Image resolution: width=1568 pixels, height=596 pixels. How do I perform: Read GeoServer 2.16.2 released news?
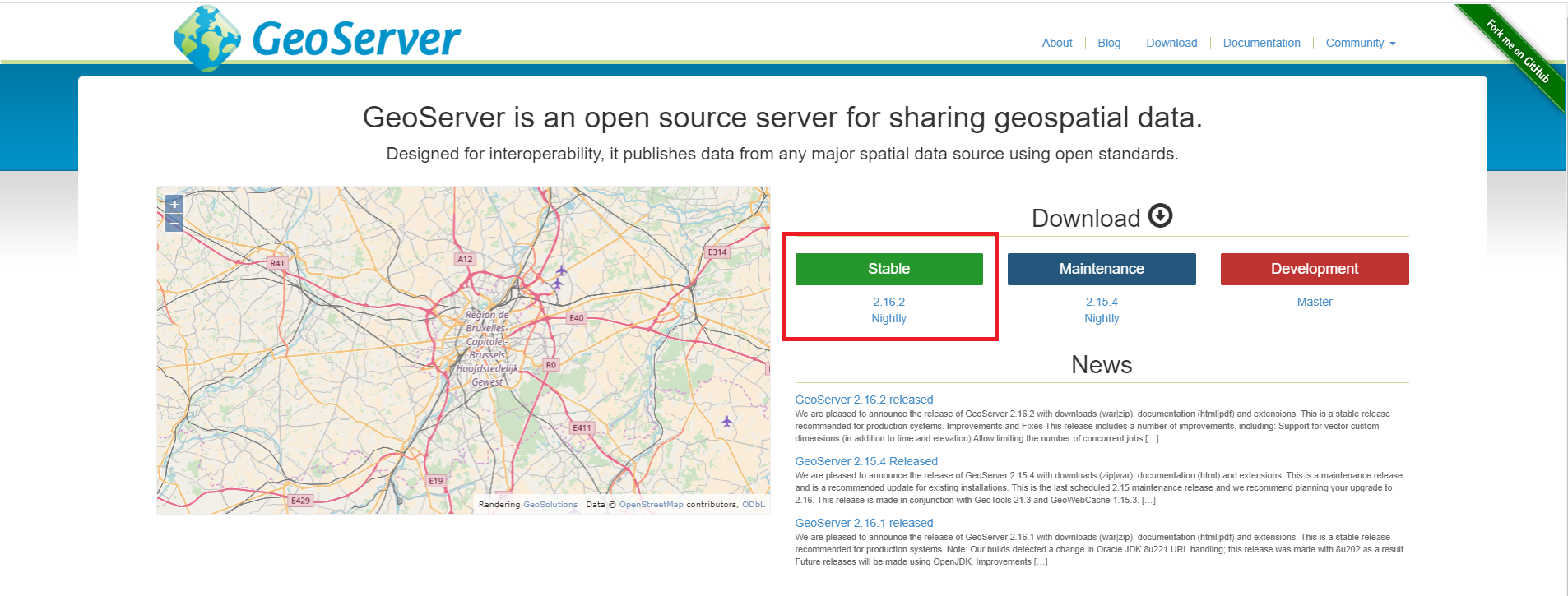coord(864,400)
